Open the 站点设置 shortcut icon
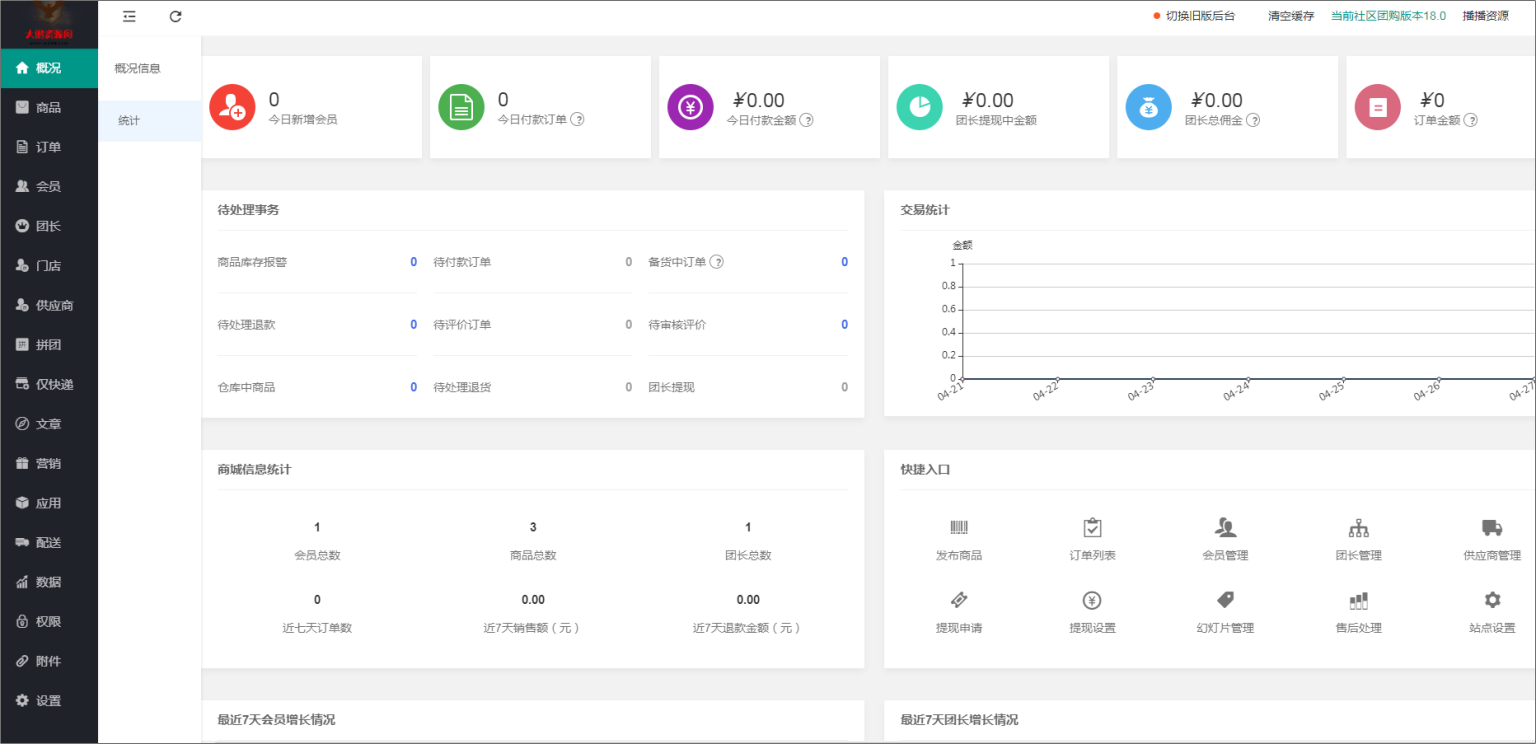The image size is (1536, 744). (1491, 600)
